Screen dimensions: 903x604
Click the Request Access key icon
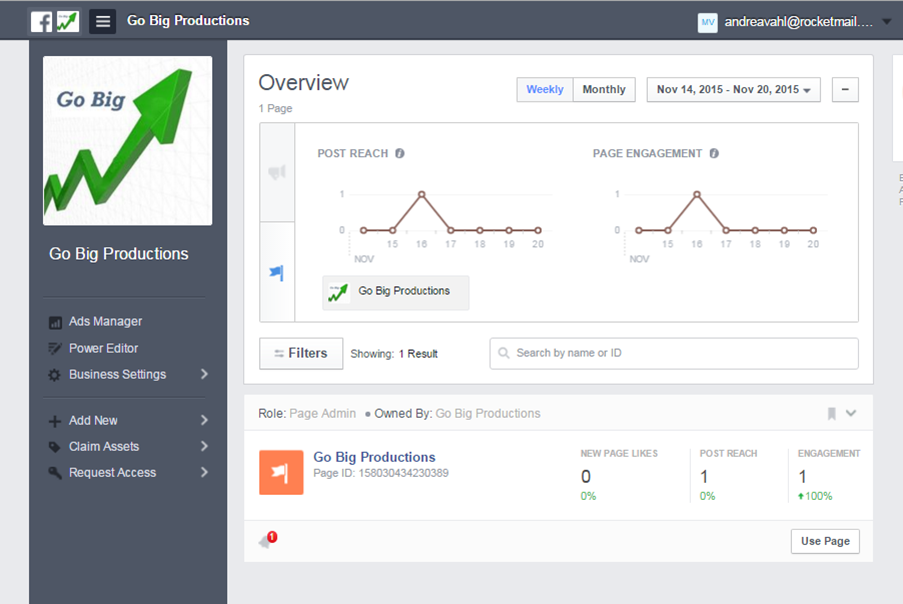click(x=55, y=473)
